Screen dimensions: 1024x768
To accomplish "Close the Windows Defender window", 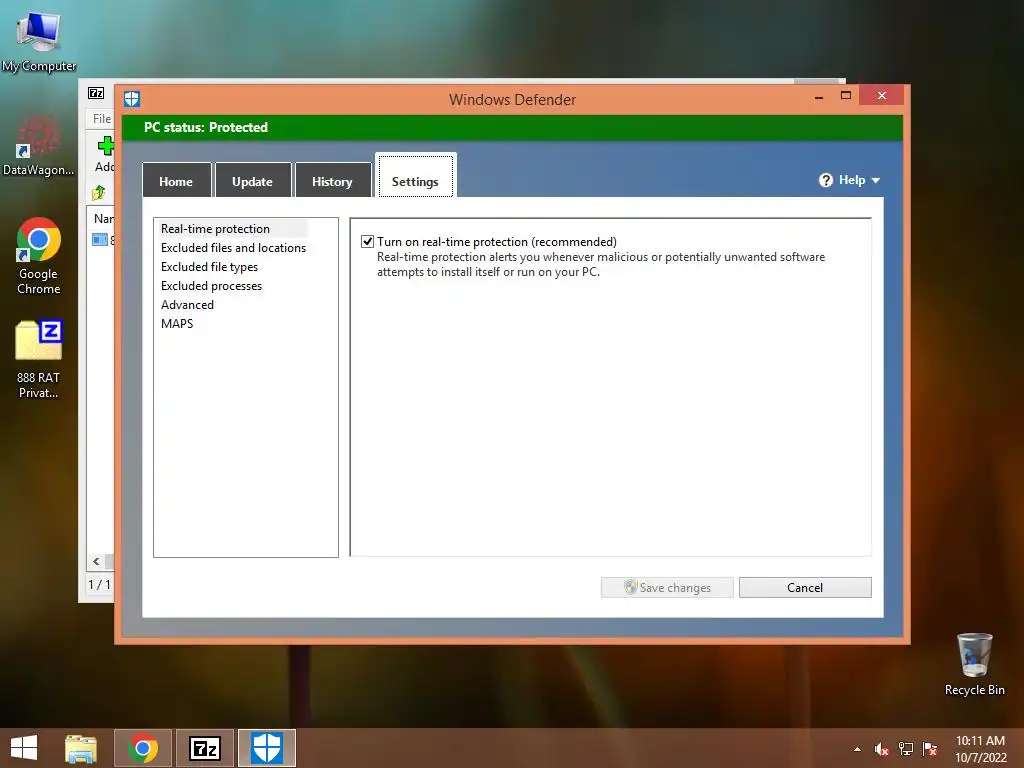I will tap(882, 96).
